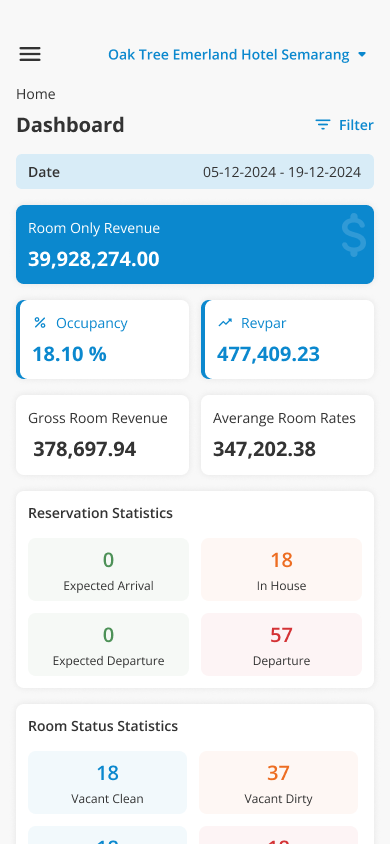Open the Occupancy card label

pyautogui.click(x=92, y=323)
